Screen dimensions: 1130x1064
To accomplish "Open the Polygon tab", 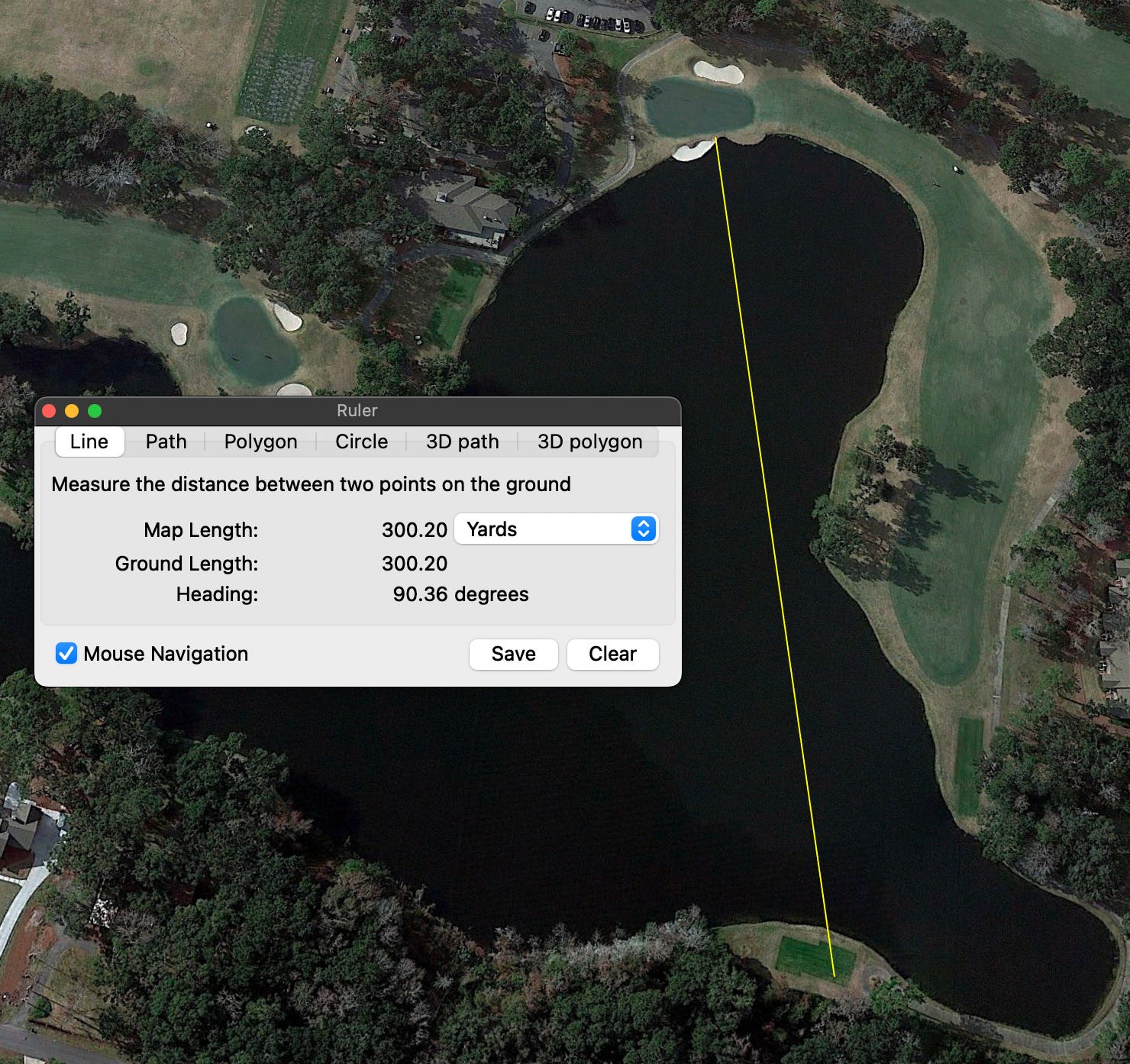I will (261, 441).
